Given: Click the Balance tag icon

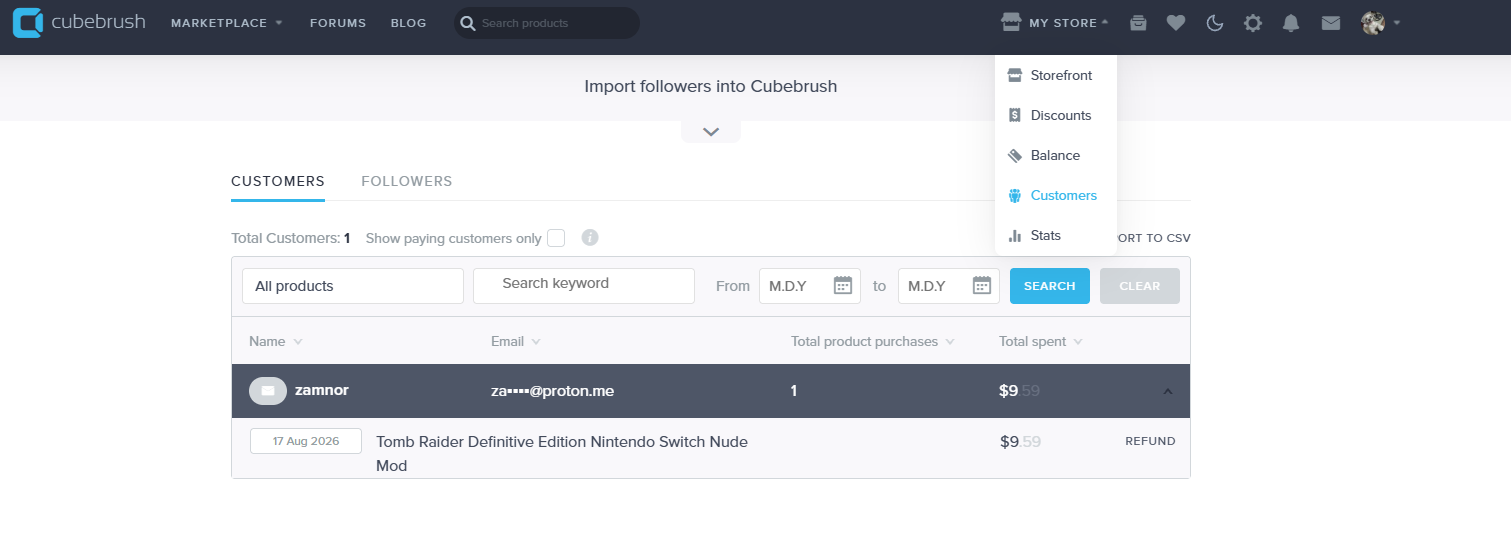Looking at the screenshot, I should coord(1015,155).
